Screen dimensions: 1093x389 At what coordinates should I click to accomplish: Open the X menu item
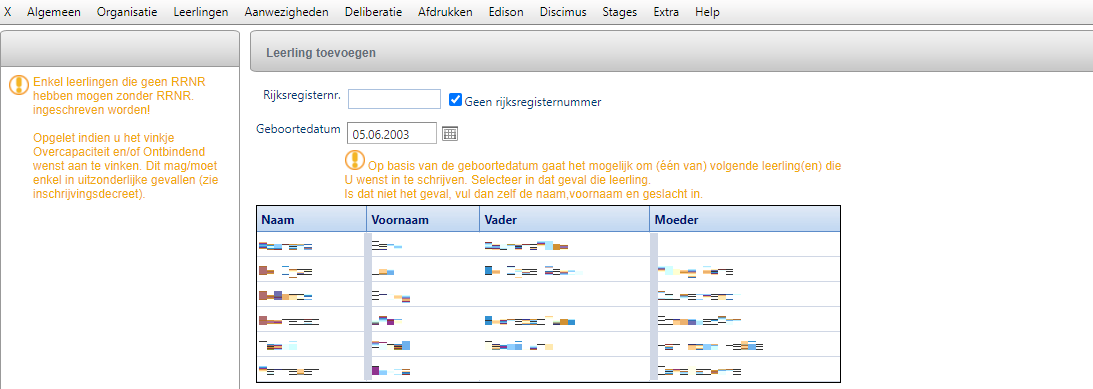tap(8, 12)
